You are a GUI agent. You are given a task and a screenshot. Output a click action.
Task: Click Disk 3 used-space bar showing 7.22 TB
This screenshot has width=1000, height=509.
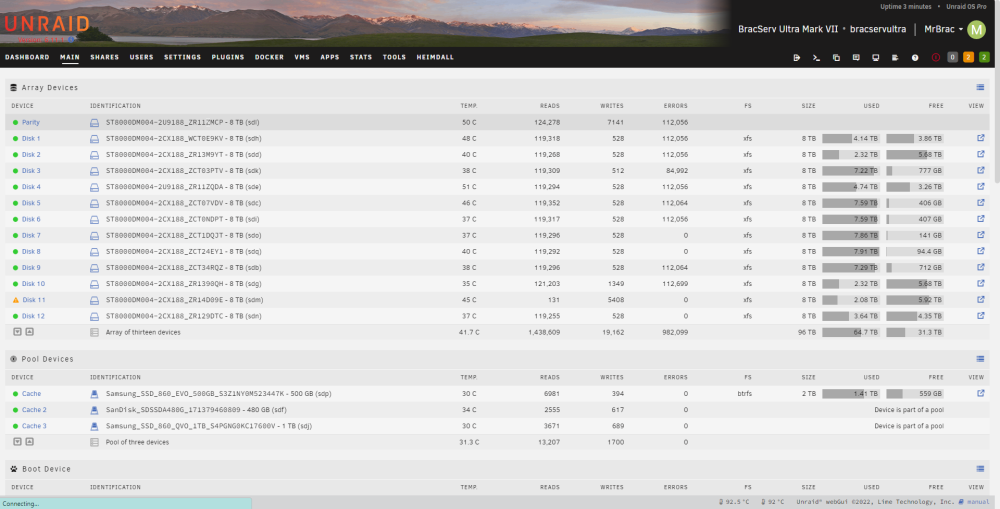click(x=851, y=171)
